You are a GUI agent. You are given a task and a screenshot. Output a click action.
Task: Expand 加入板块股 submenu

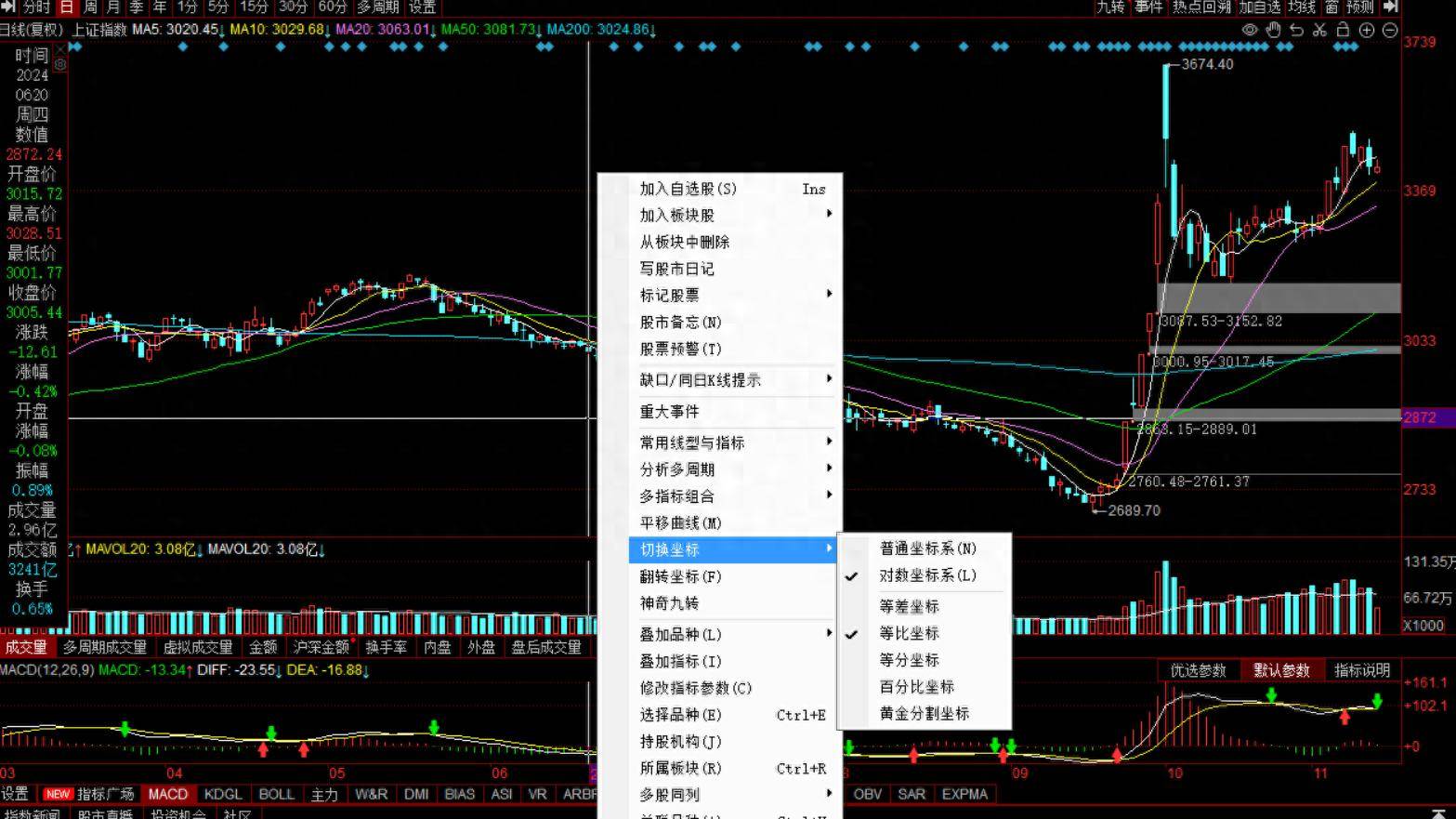point(732,215)
